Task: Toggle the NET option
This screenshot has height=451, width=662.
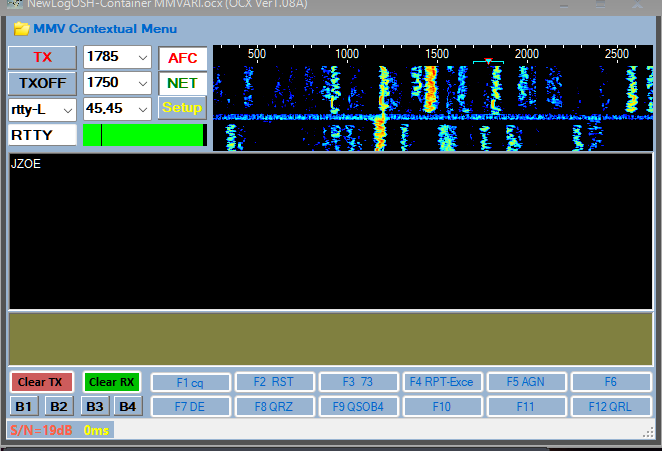Action: pyautogui.click(x=182, y=83)
